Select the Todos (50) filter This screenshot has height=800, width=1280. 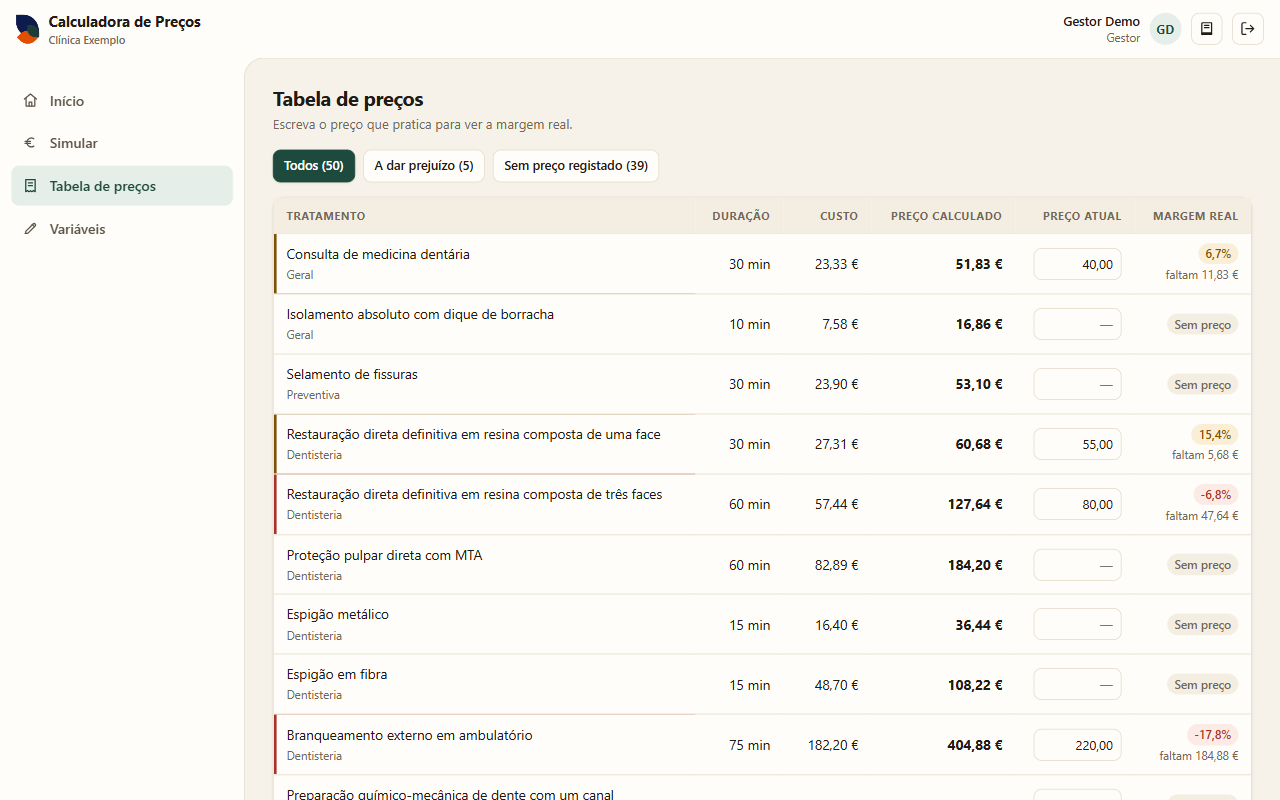(314, 166)
